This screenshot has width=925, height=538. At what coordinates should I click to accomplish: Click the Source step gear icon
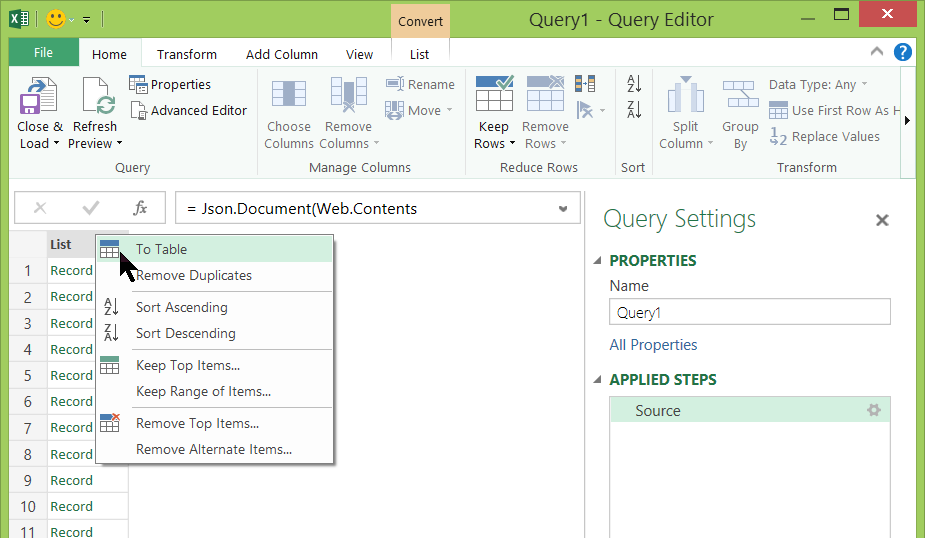(874, 410)
